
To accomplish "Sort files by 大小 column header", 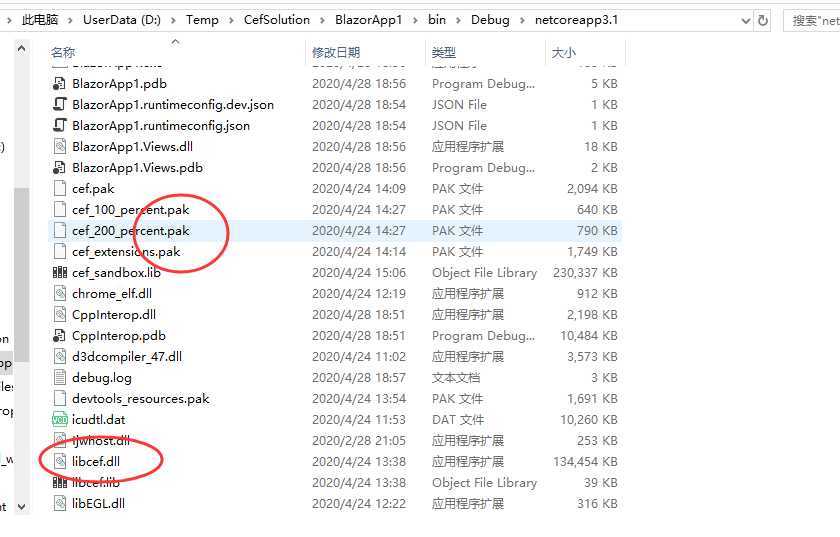I will (564, 53).
